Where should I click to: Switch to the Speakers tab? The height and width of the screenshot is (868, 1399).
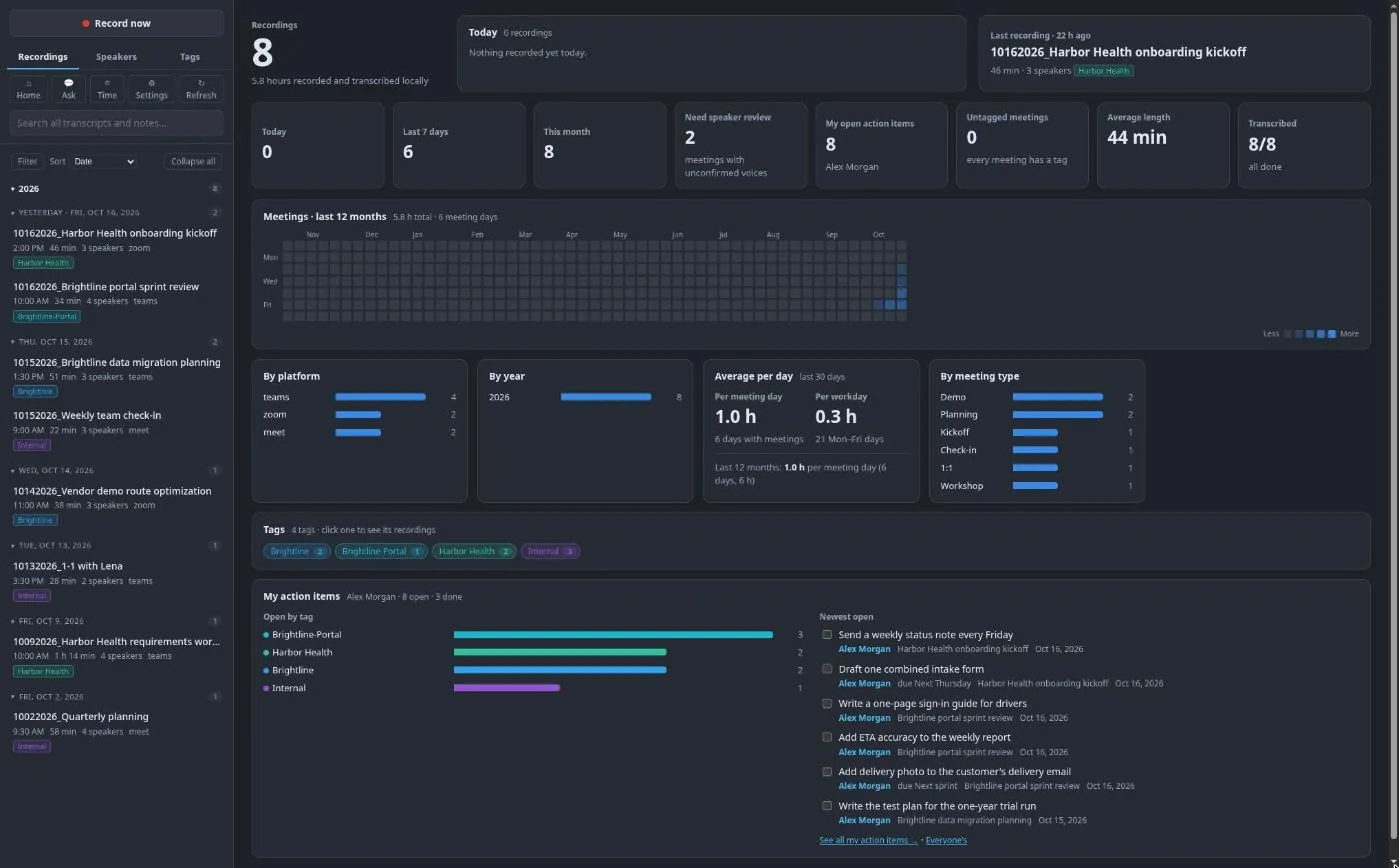116,57
